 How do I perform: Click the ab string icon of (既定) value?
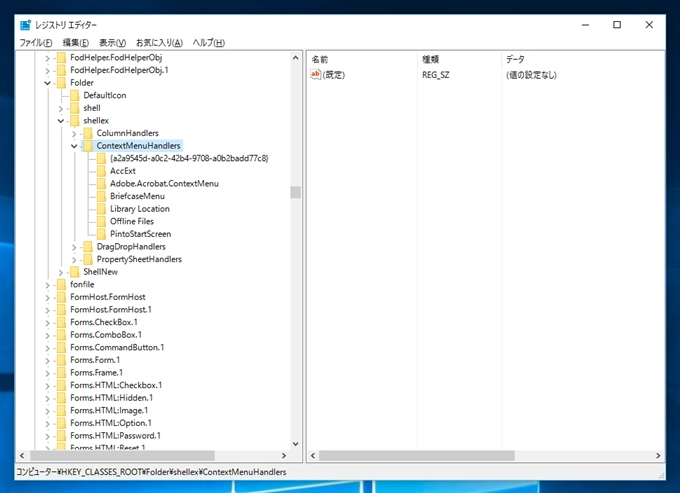[315, 75]
